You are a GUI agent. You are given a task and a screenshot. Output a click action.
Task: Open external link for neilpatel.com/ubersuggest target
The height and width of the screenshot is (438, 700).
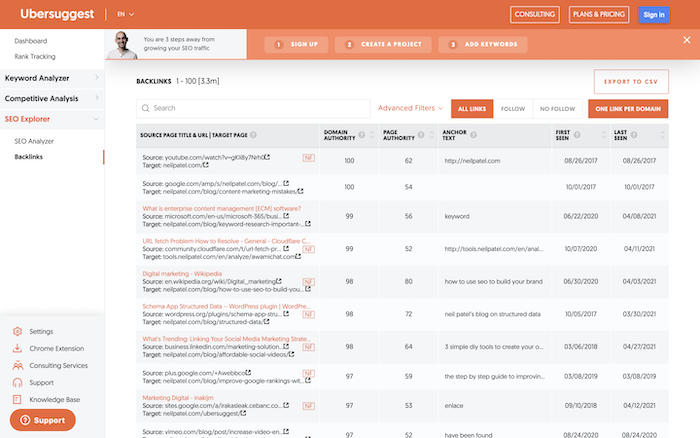(243, 413)
